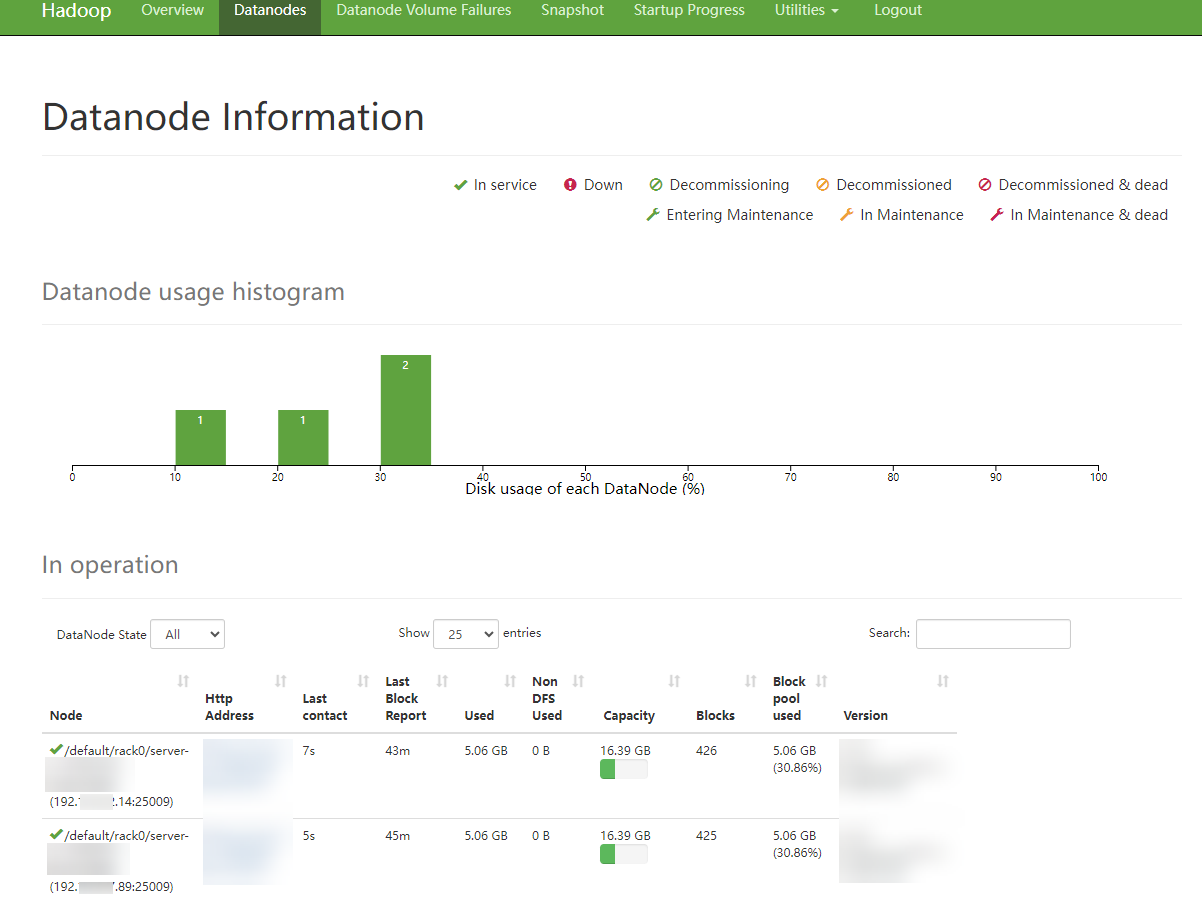Click Last Block Report value 43m
The width and height of the screenshot is (1202, 900).
(x=397, y=750)
